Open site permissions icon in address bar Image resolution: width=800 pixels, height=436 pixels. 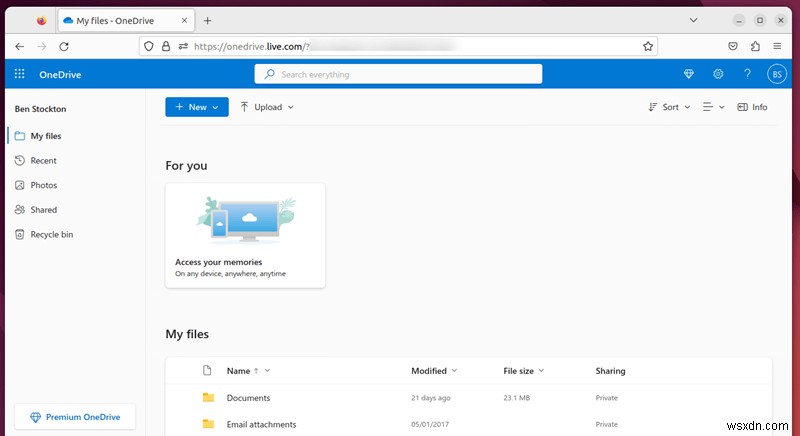click(183, 46)
